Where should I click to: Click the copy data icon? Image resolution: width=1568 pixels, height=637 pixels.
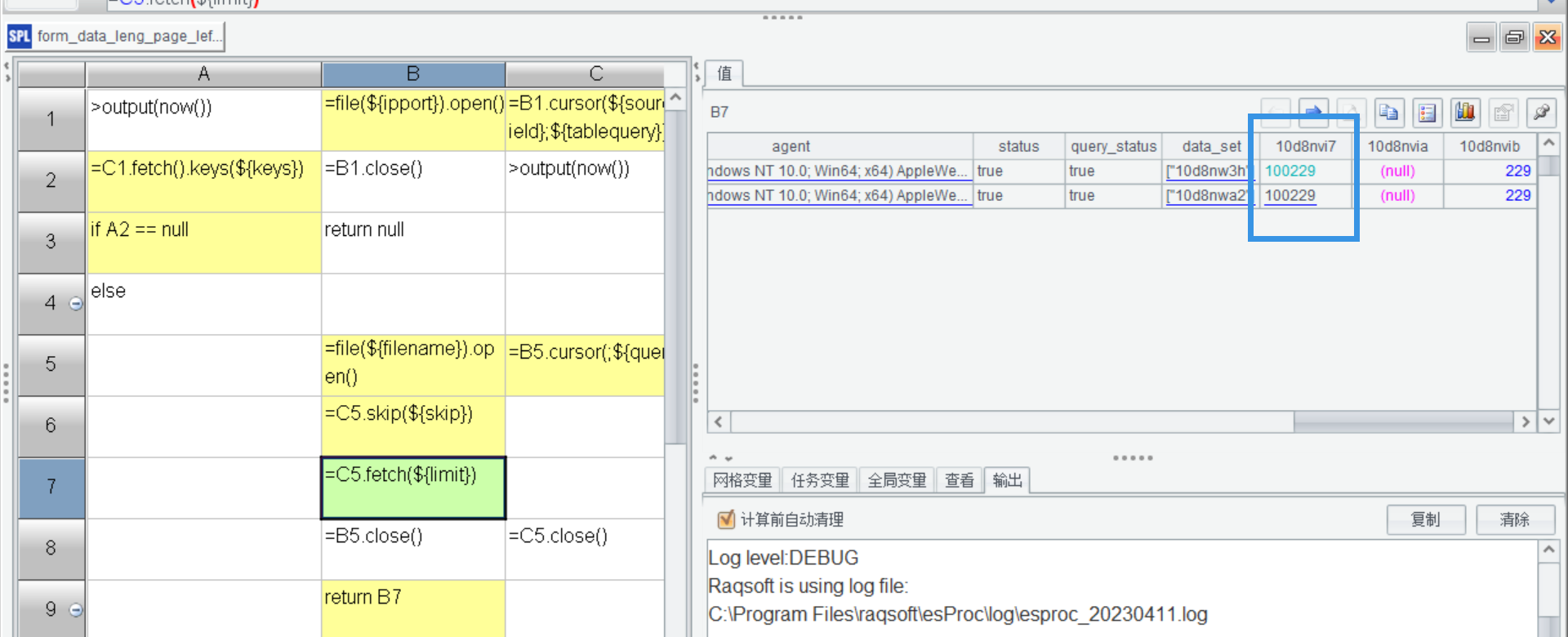(1388, 113)
